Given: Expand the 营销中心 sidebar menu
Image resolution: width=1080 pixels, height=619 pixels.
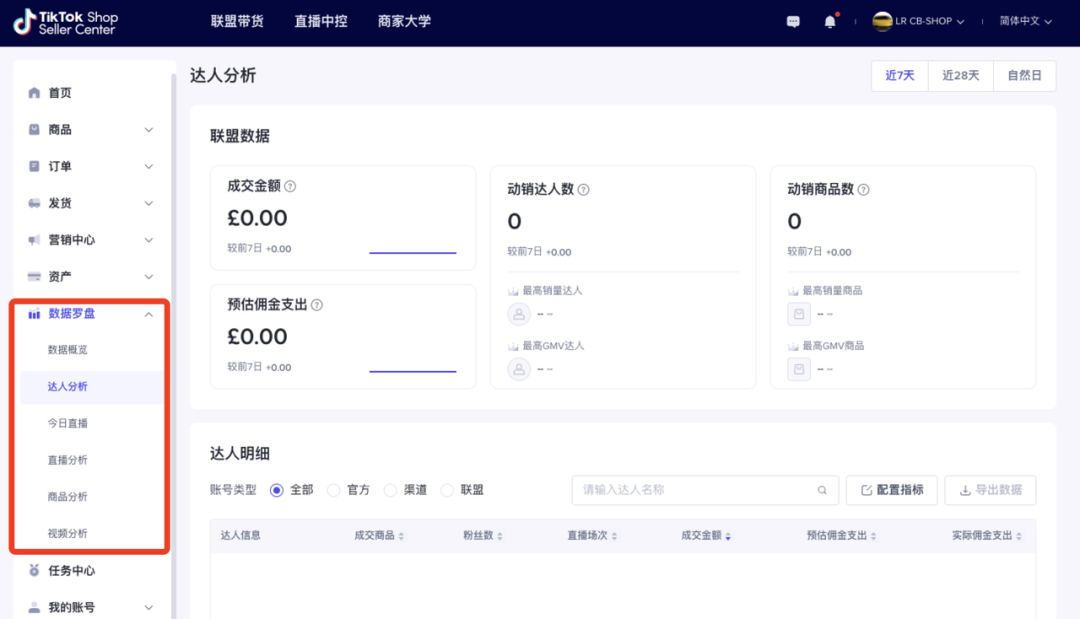Looking at the screenshot, I should (148, 240).
